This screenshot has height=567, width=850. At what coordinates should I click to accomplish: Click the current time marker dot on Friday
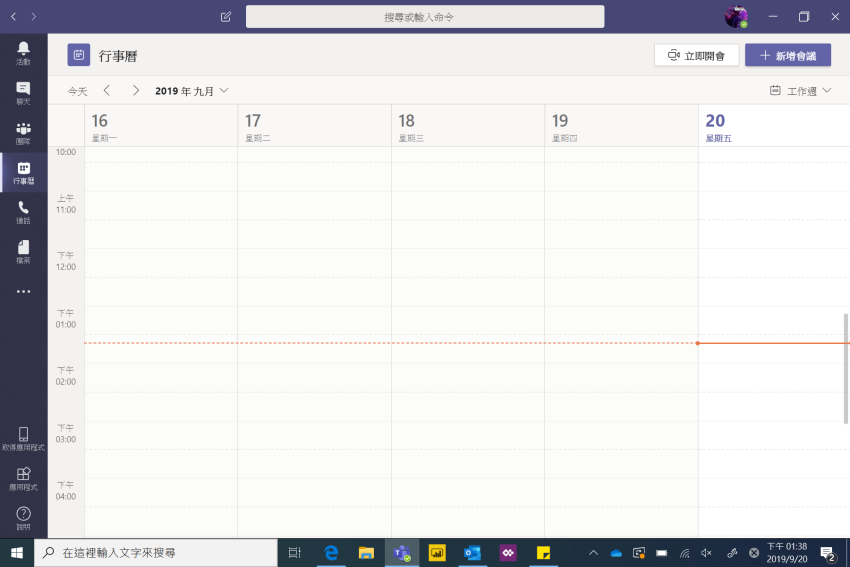point(698,343)
